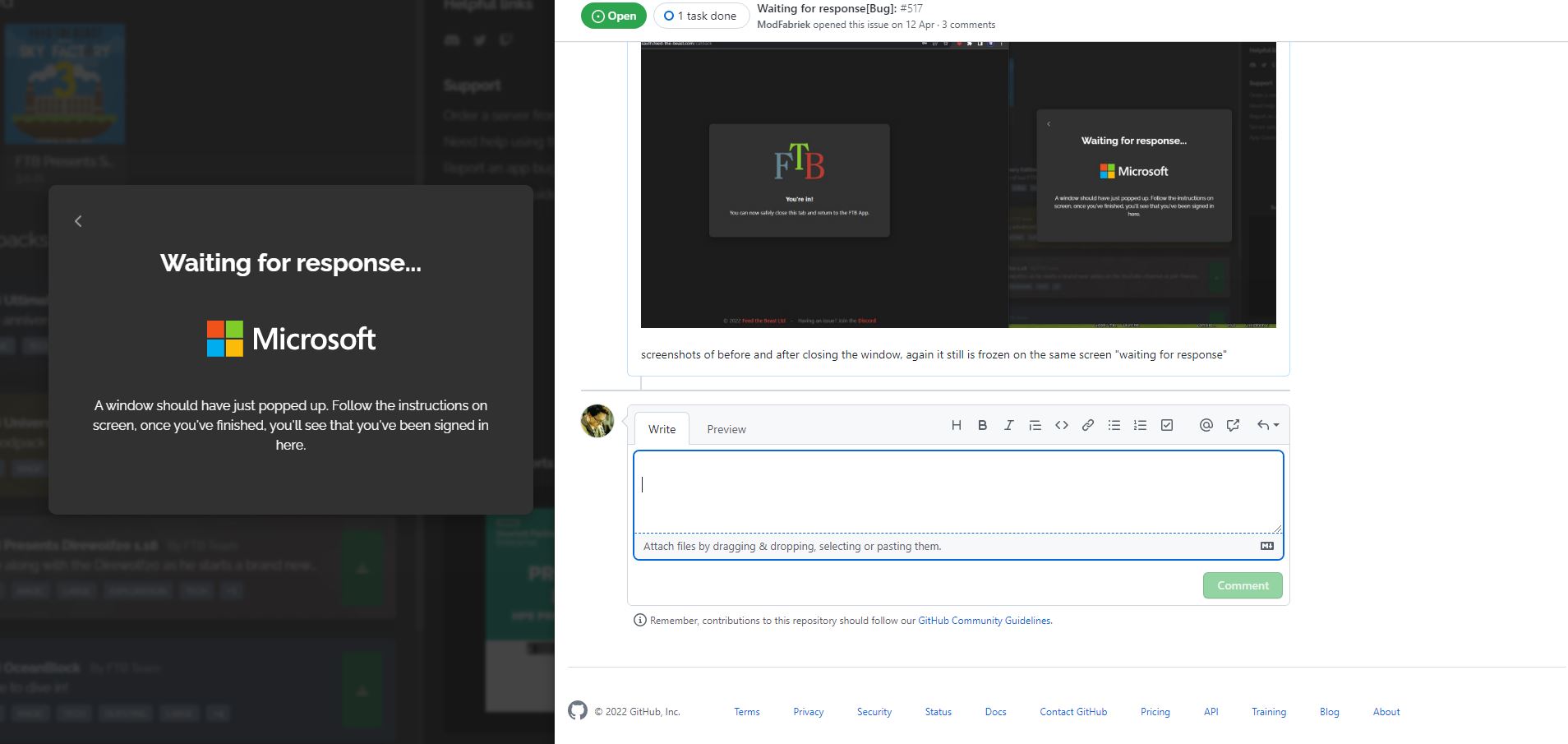
Task: Click the GitHub logo in footer
Action: [x=578, y=710]
